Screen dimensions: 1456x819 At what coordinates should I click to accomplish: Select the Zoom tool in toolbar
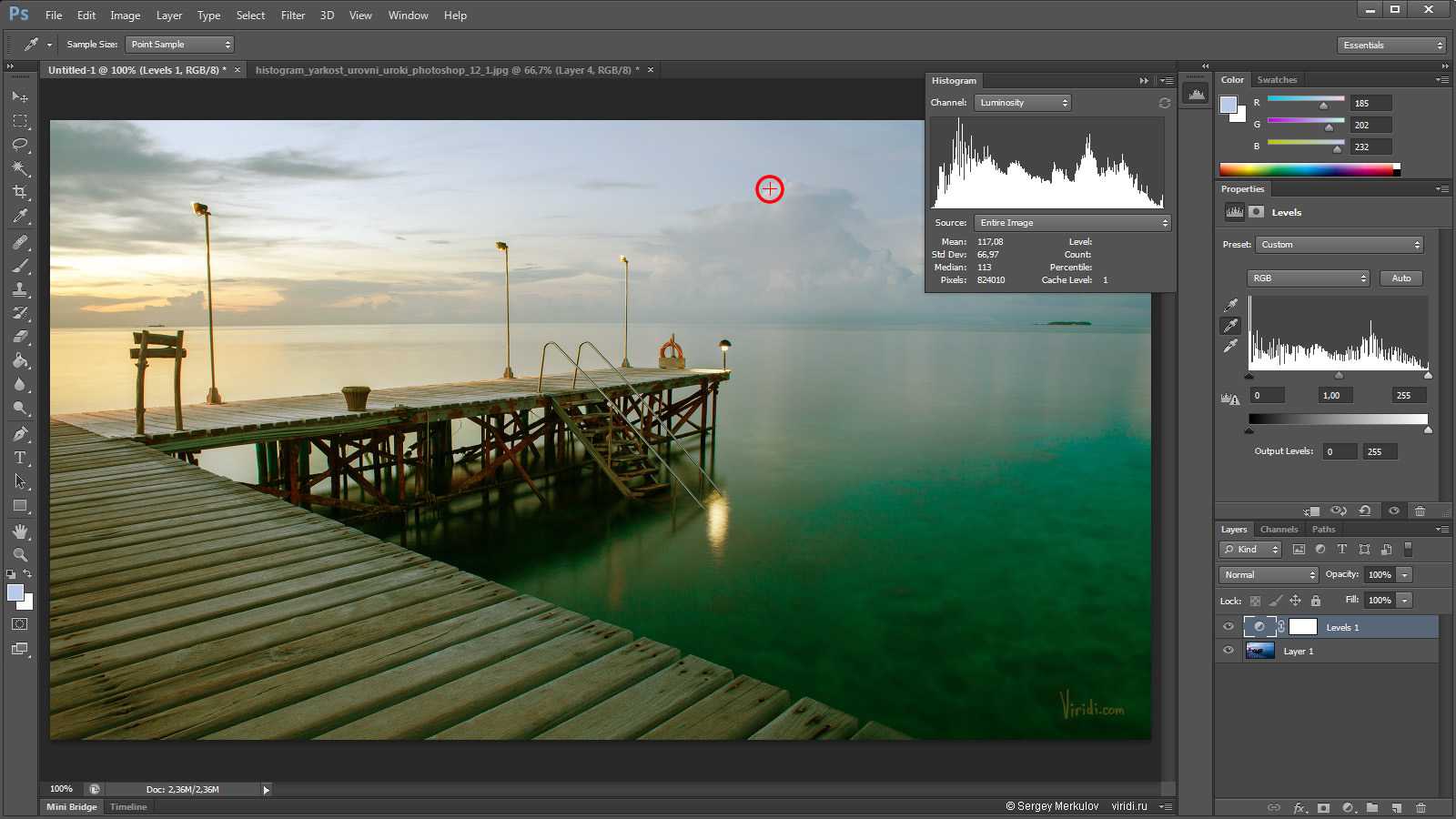click(x=20, y=554)
